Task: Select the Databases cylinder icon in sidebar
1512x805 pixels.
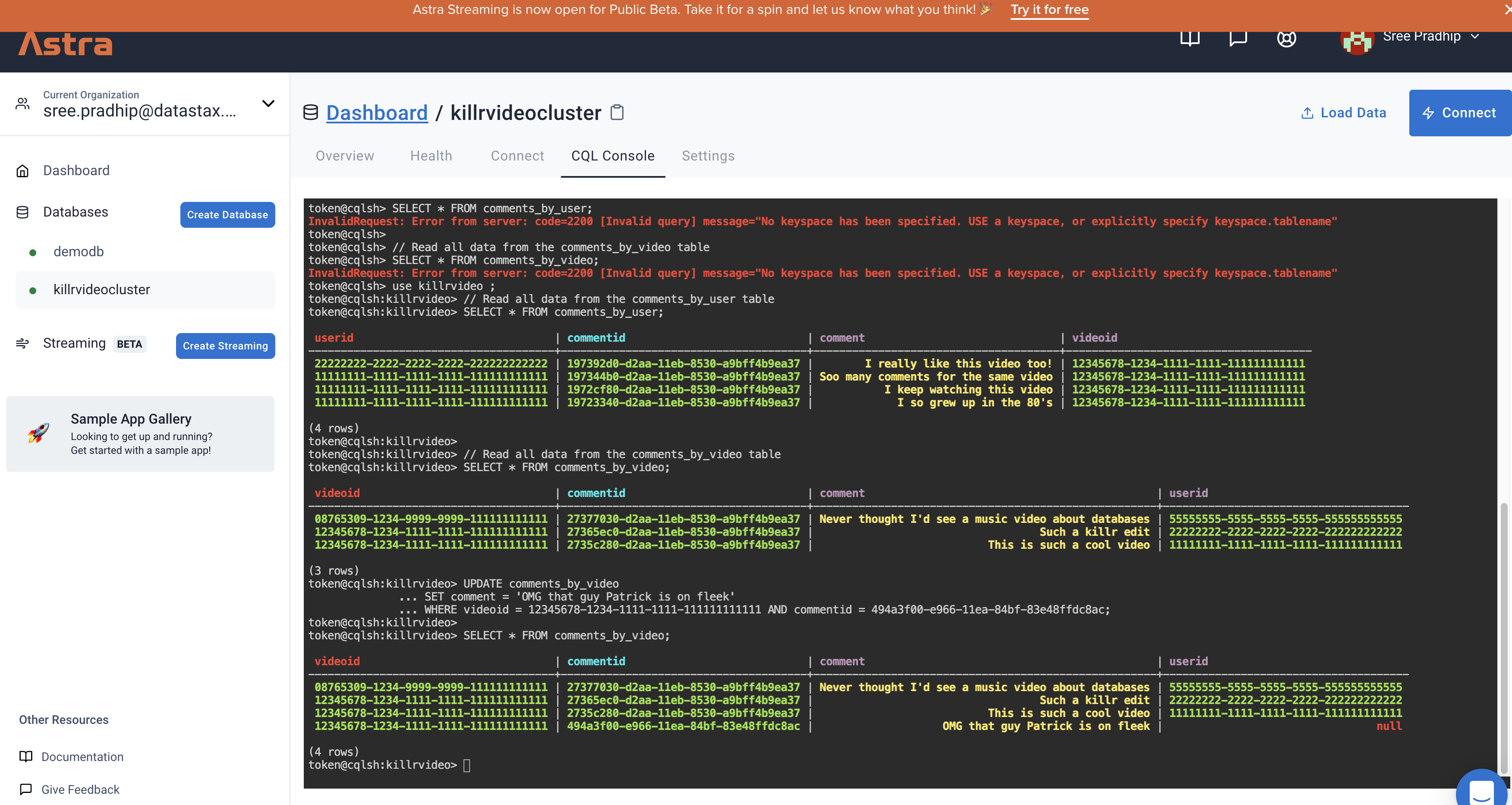Action: 23,211
